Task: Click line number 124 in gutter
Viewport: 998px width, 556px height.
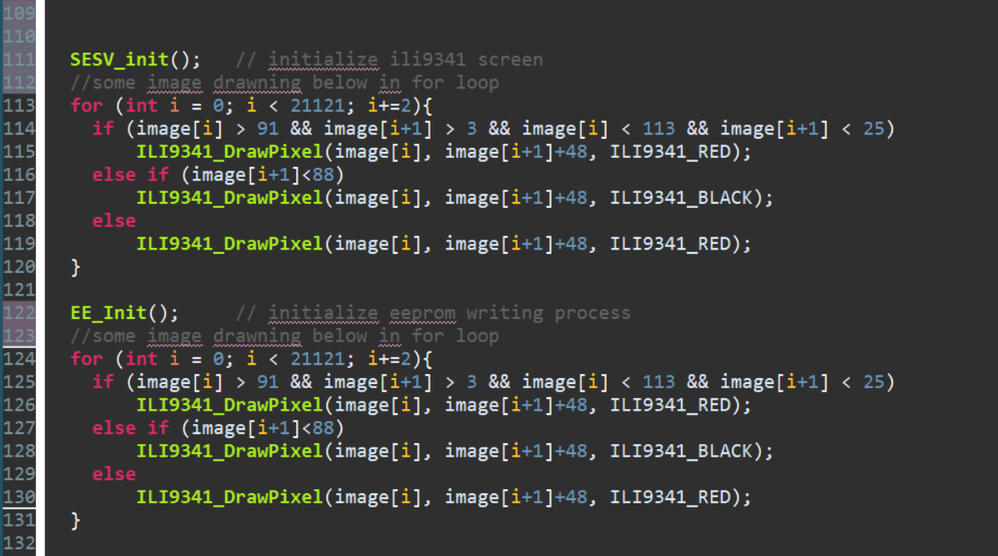Action: (18, 358)
